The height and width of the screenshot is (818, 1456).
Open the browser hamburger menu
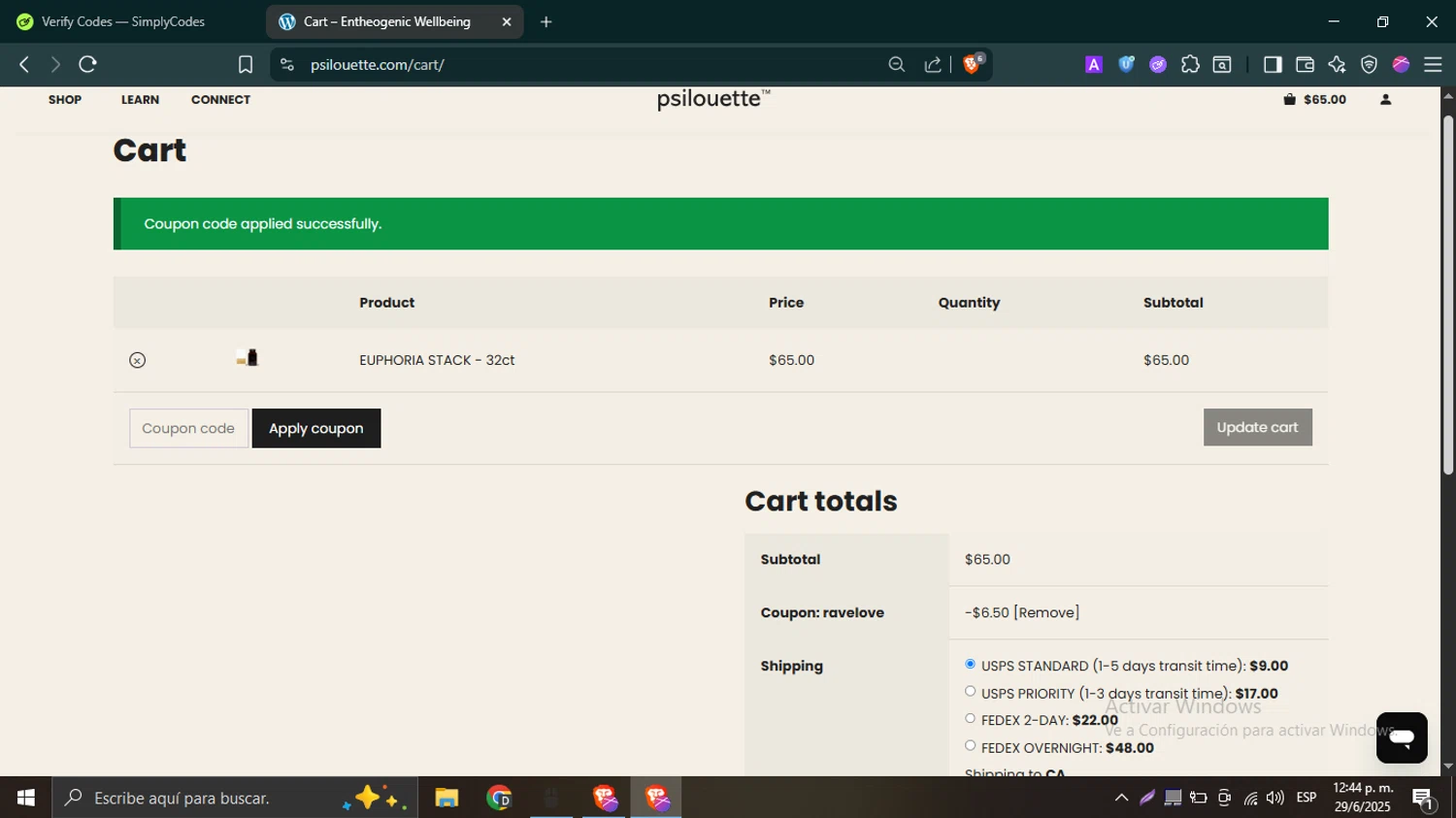(1433, 65)
